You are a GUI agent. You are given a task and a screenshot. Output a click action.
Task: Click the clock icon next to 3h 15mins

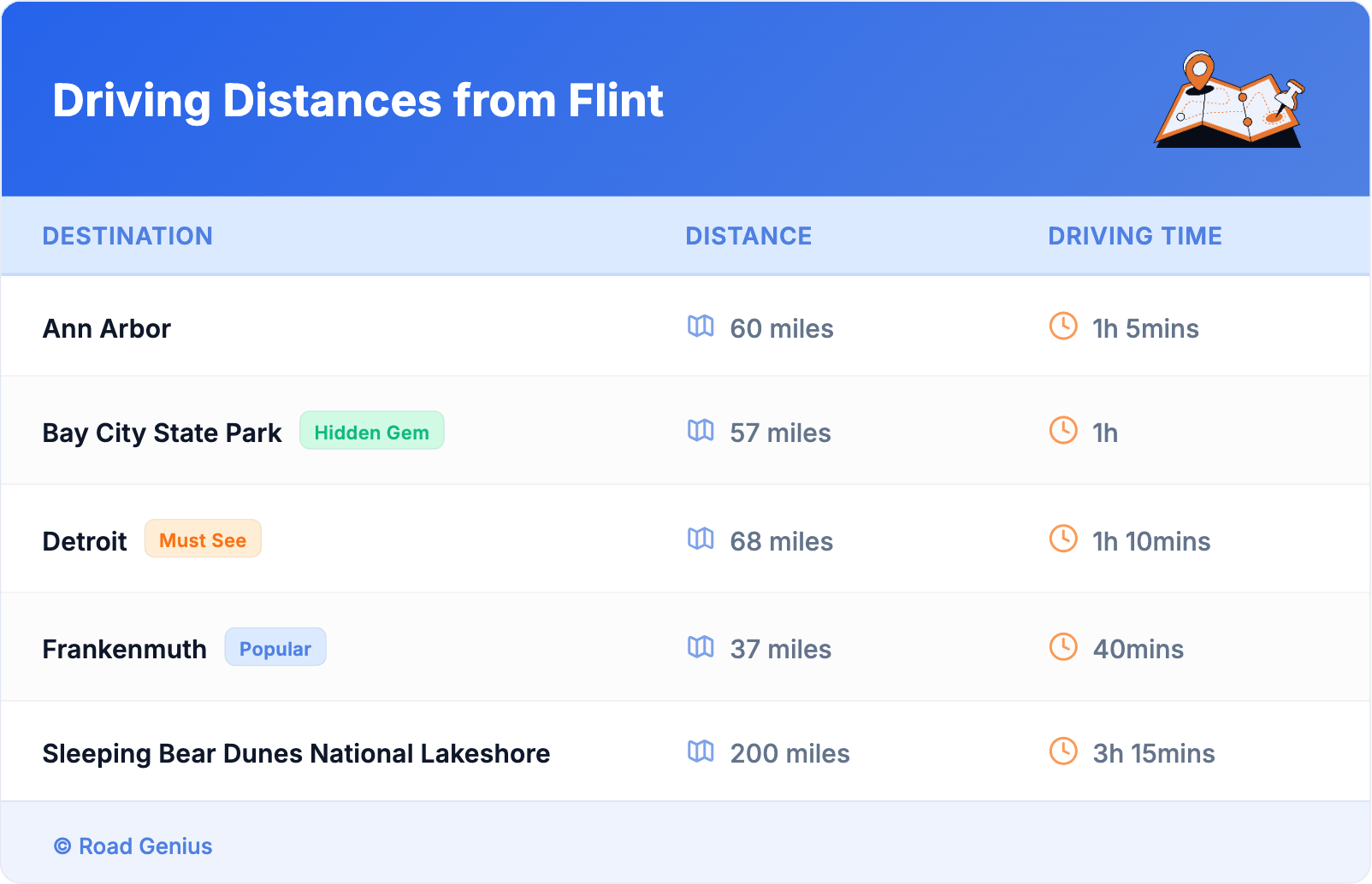(x=1063, y=751)
